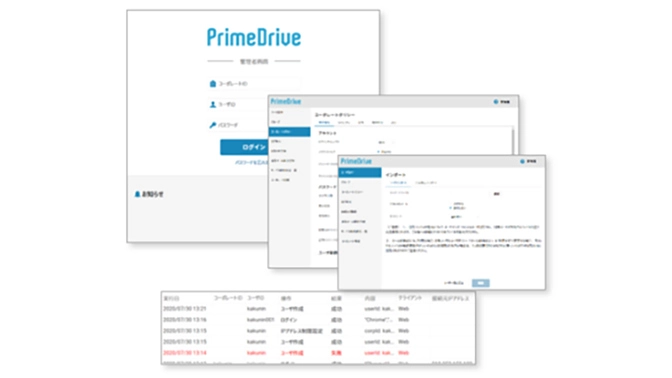The image size is (672, 378).
Task: Click the forgot password link below login
Action: tap(252, 163)
